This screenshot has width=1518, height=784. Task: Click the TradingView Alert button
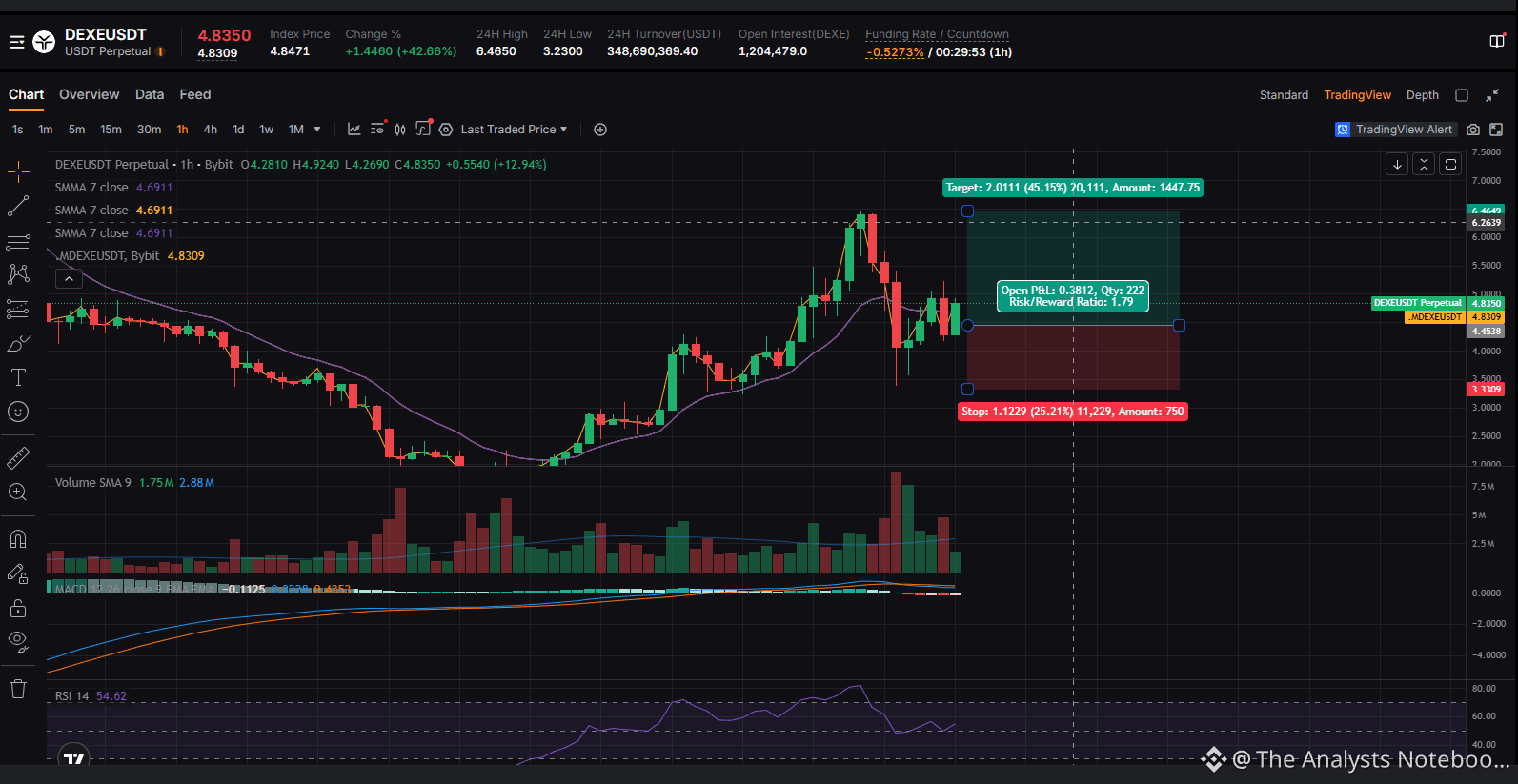tap(1396, 130)
